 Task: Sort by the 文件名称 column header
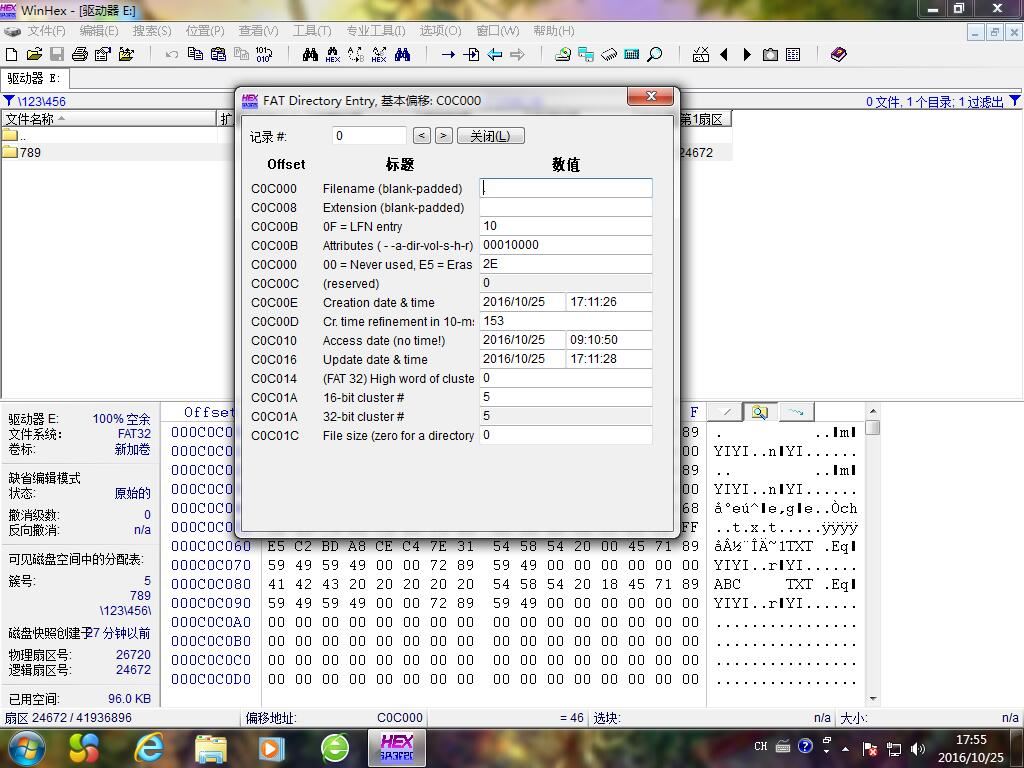click(109, 119)
